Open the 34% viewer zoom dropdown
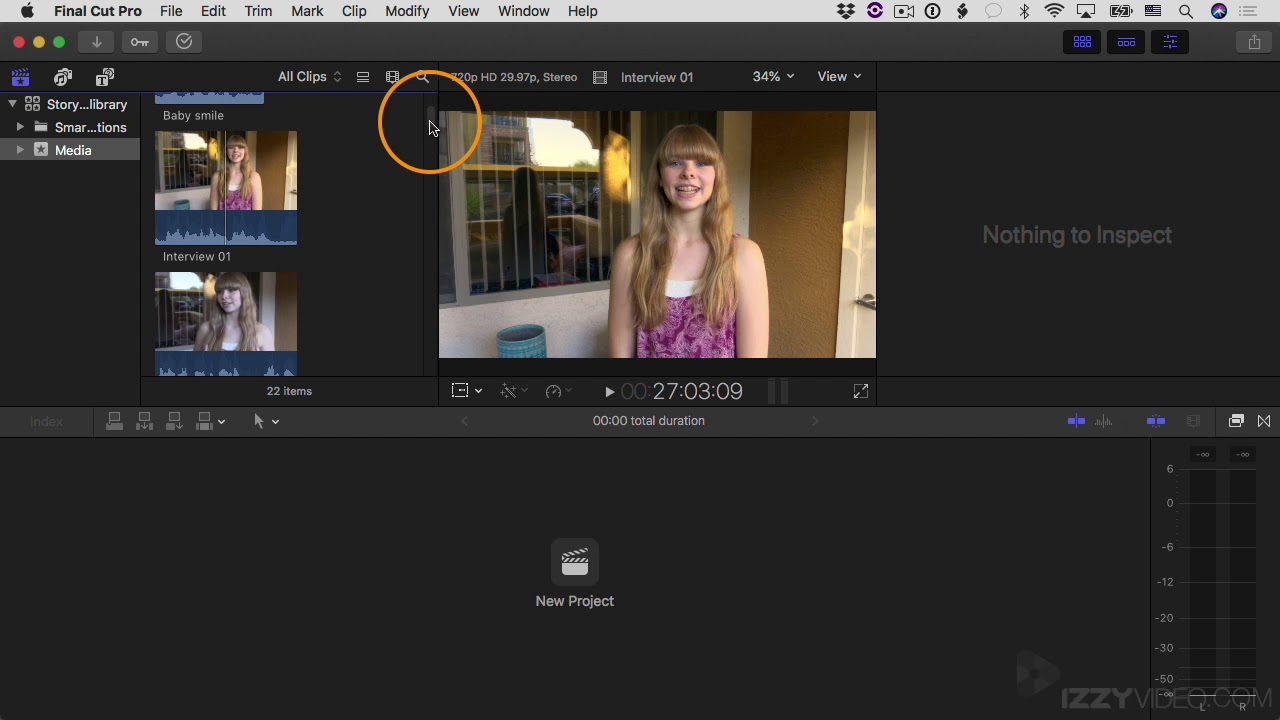Viewport: 1280px width, 720px height. [773, 77]
